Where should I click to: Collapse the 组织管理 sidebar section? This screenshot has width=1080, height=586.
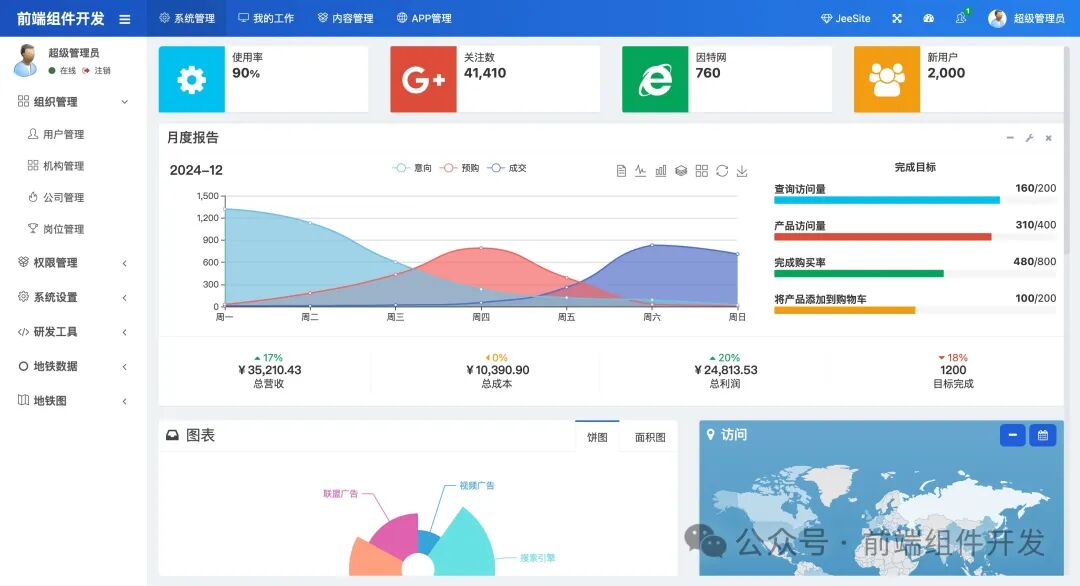pos(62,101)
